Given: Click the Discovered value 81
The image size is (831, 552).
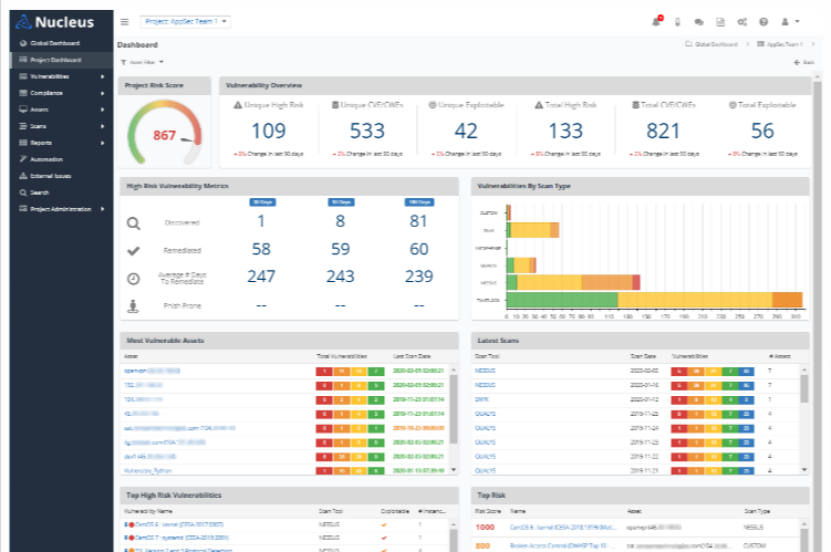Looking at the screenshot, I should click(x=418, y=221).
